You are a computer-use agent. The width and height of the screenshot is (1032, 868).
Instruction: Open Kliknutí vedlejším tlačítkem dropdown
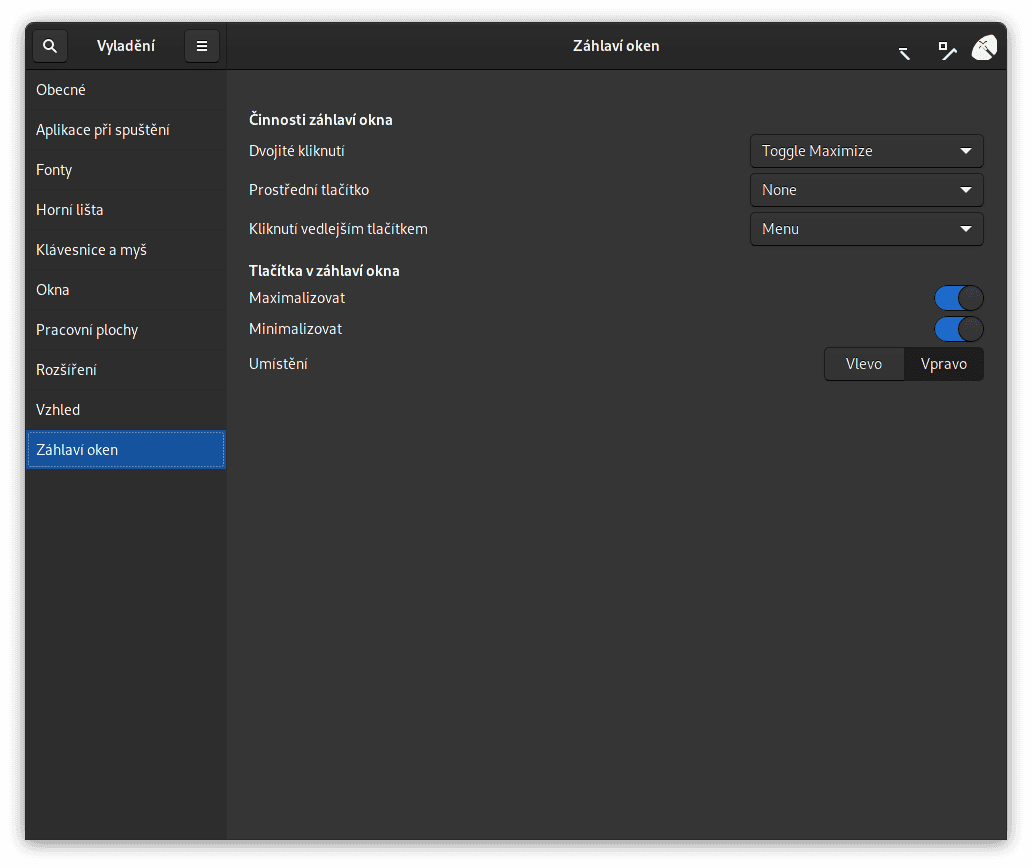click(866, 229)
